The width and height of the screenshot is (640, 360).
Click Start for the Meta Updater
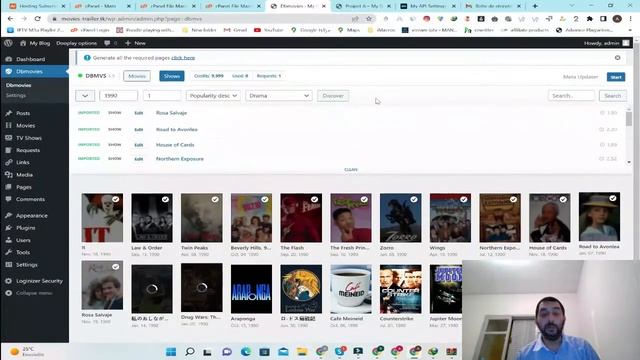click(x=616, y=77)
